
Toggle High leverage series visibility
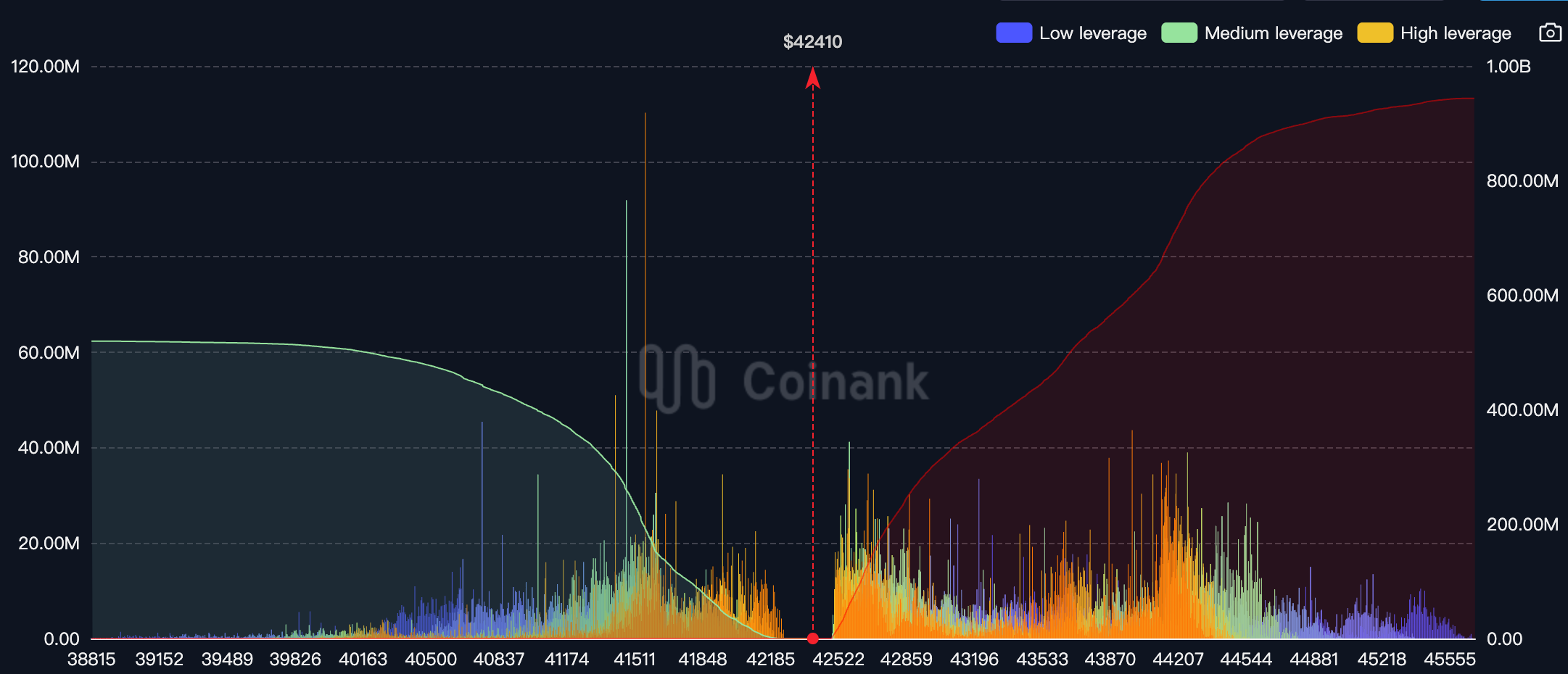[1434, 33]
